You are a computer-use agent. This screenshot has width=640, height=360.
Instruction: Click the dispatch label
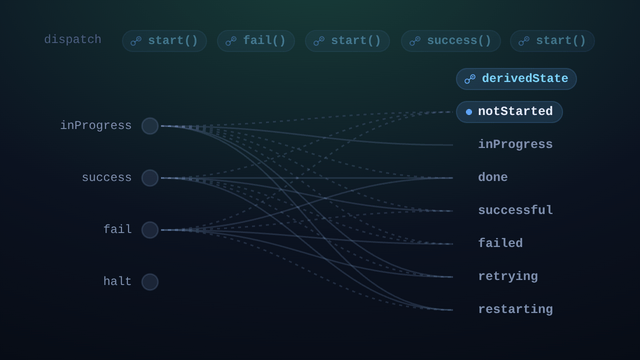(x=73, y=40)
